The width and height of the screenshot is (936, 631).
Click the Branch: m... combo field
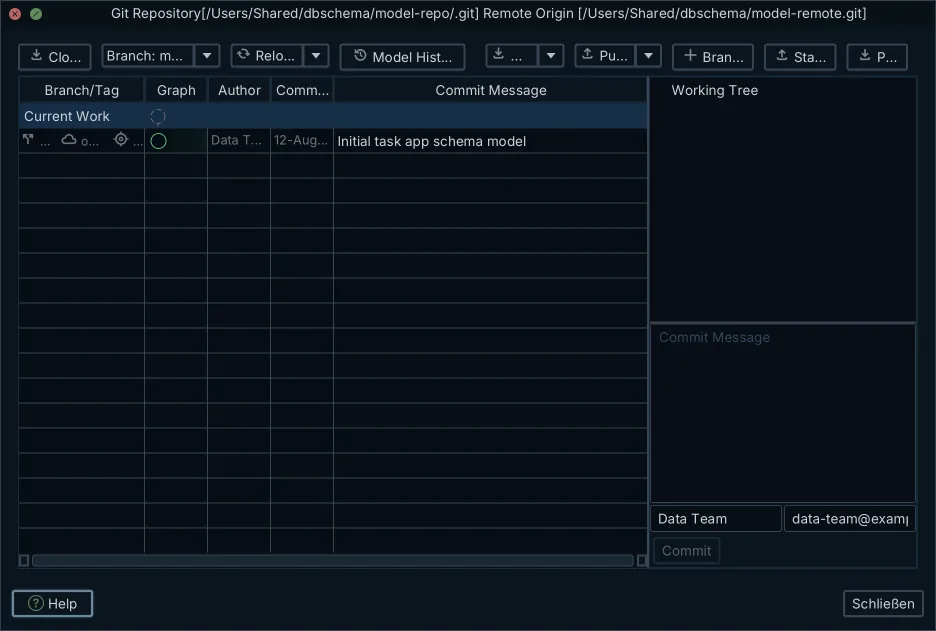point(147,56)
